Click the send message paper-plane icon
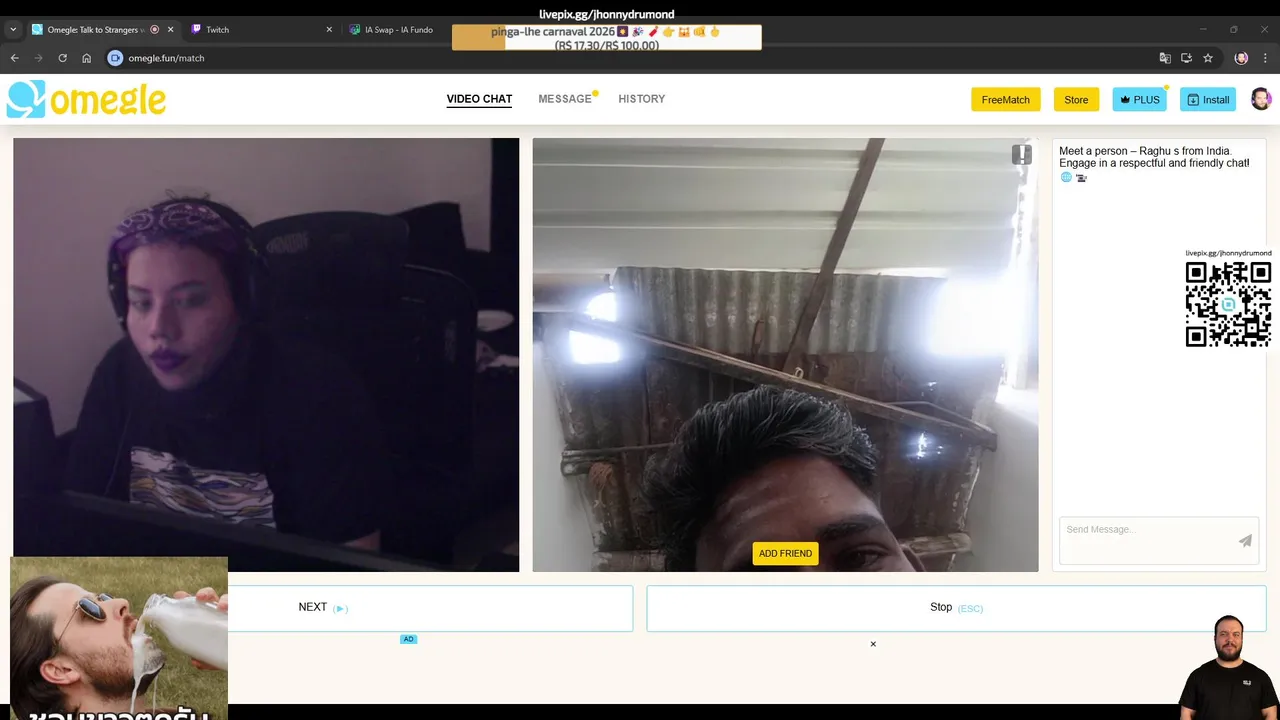The width and height of the screenshot is (1280, 720). click(1245, 541)
